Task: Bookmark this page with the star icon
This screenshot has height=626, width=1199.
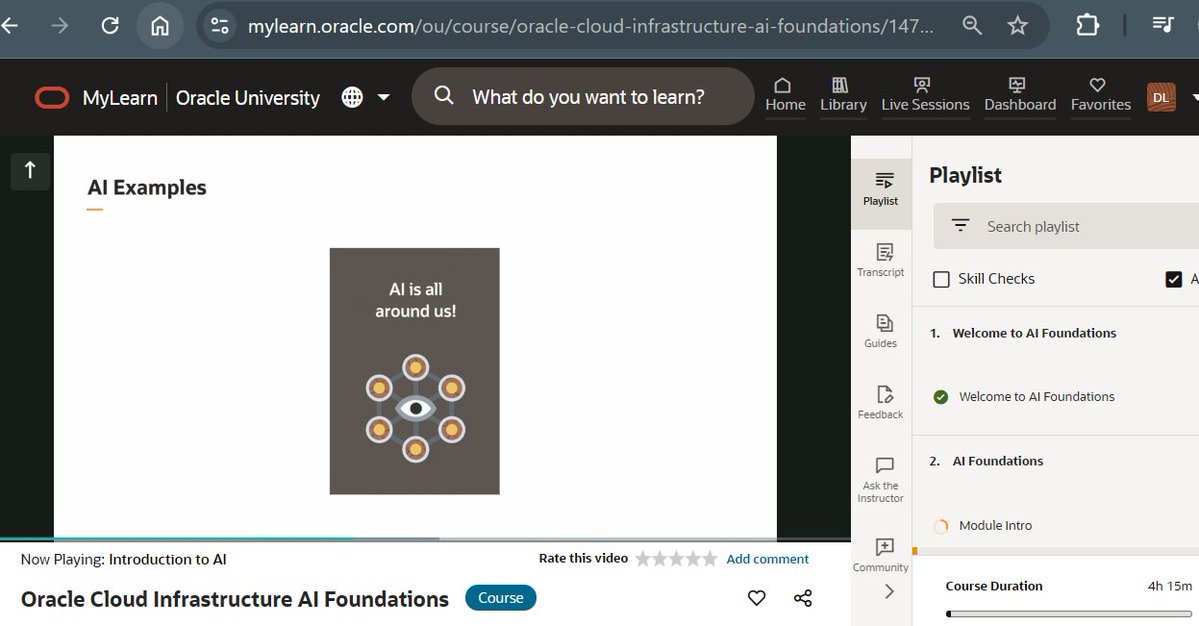Action: pyautogui.click(x=1017, y=25)
